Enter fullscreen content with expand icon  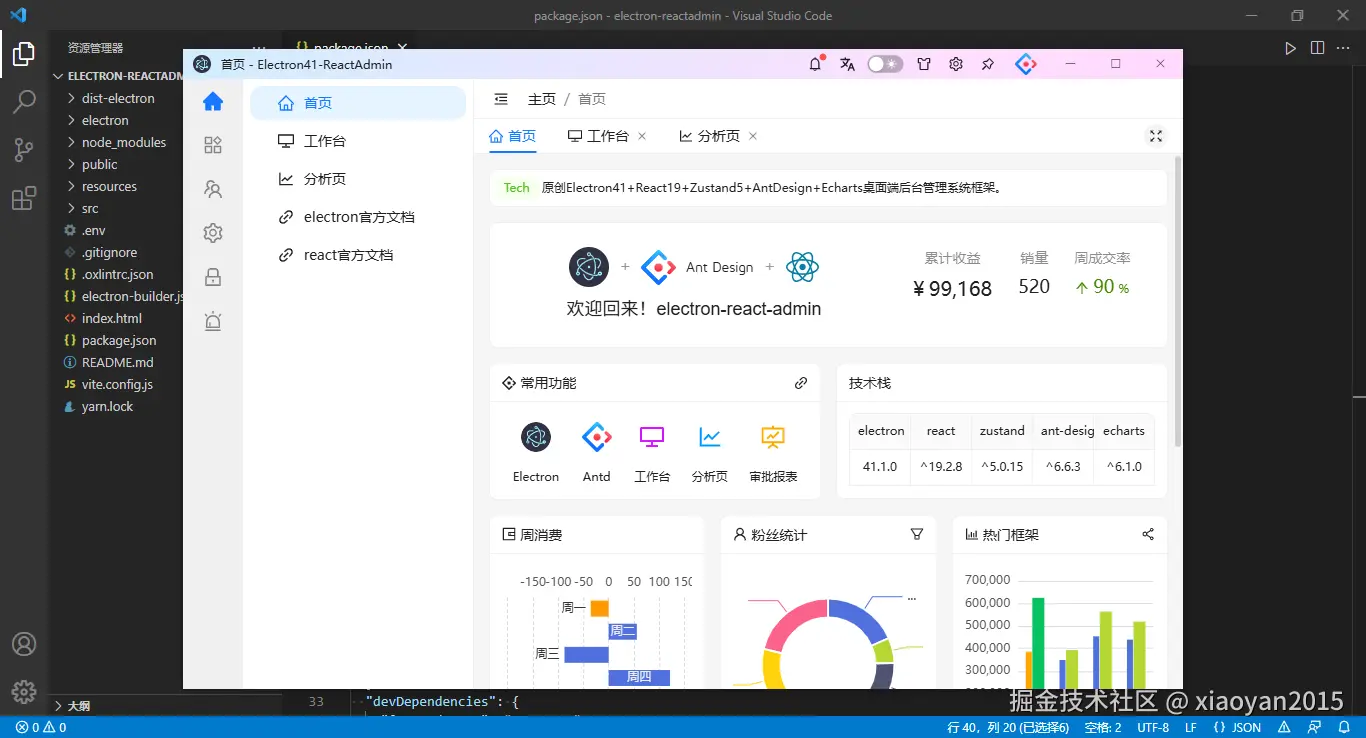pyautogui.click(x=1156, y=136)
